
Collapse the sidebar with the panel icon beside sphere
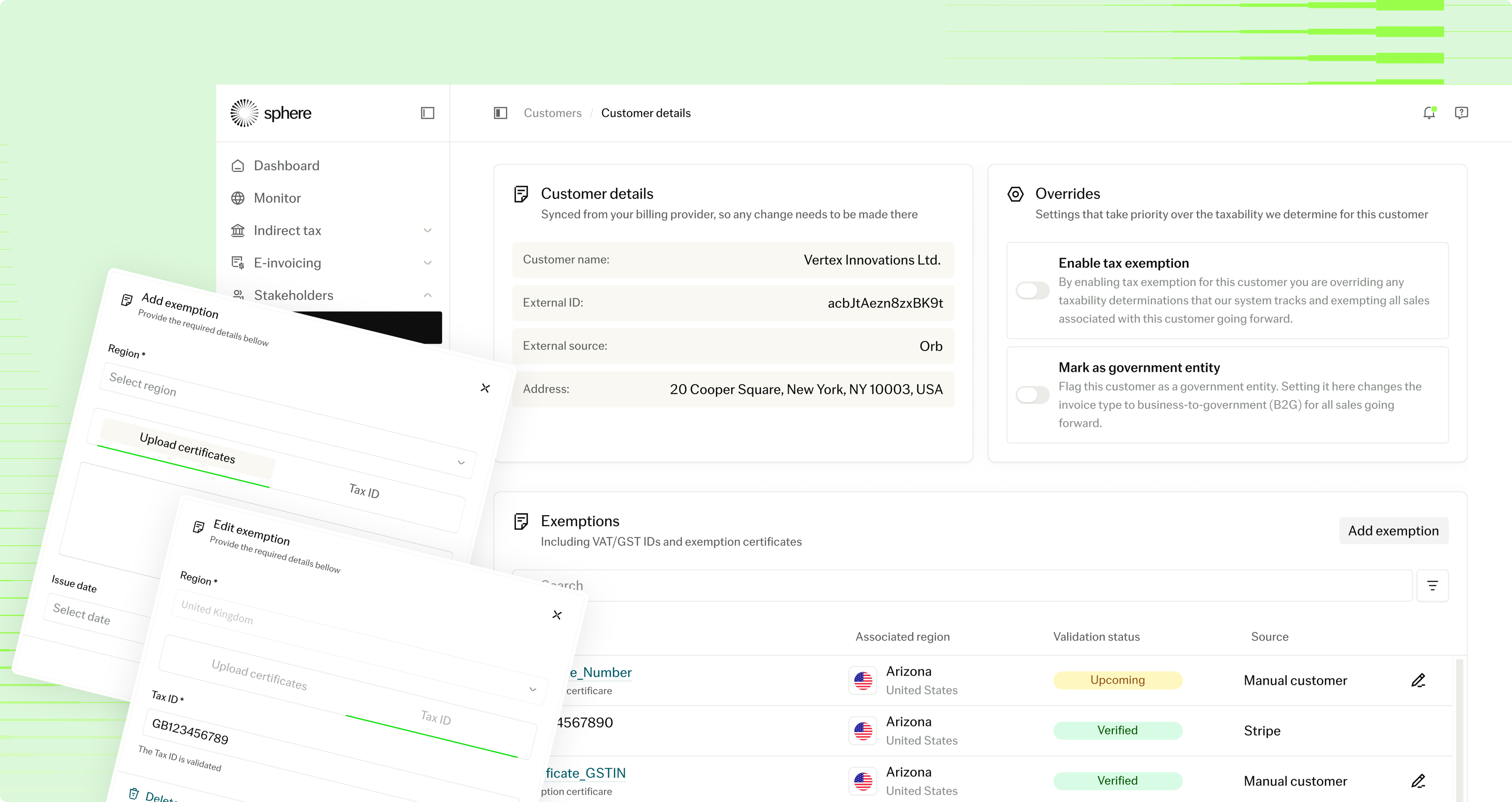[x=427, y=113]
